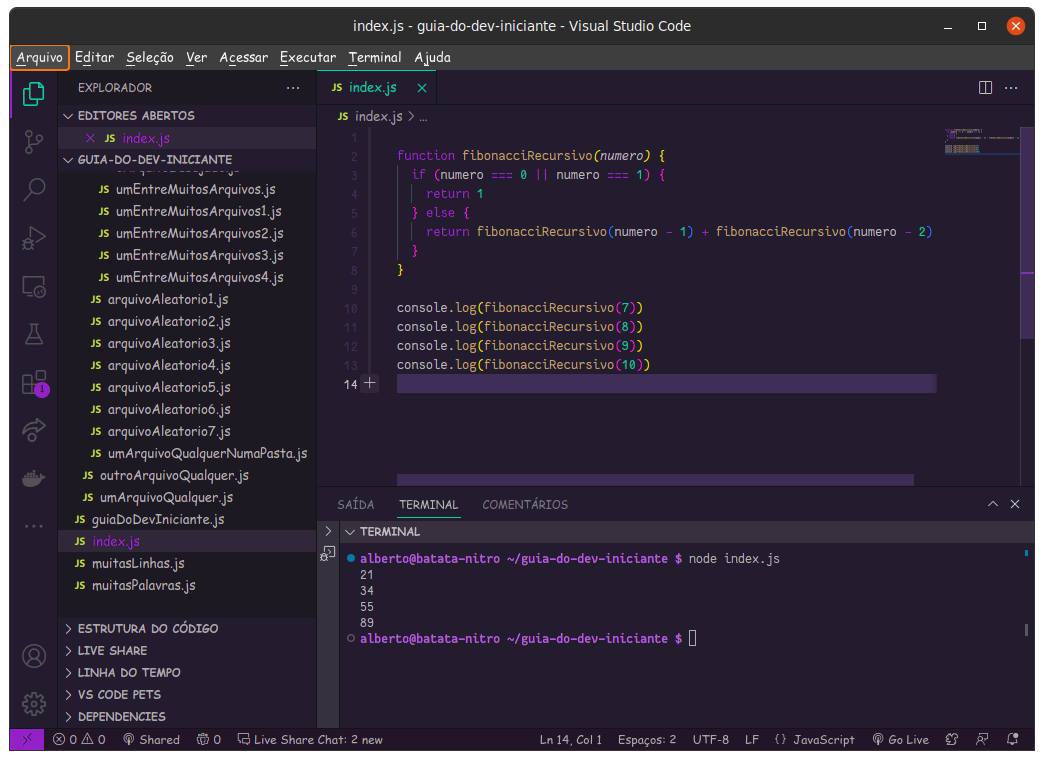
Task: Open the Extensions view
Action: (34, 383)
